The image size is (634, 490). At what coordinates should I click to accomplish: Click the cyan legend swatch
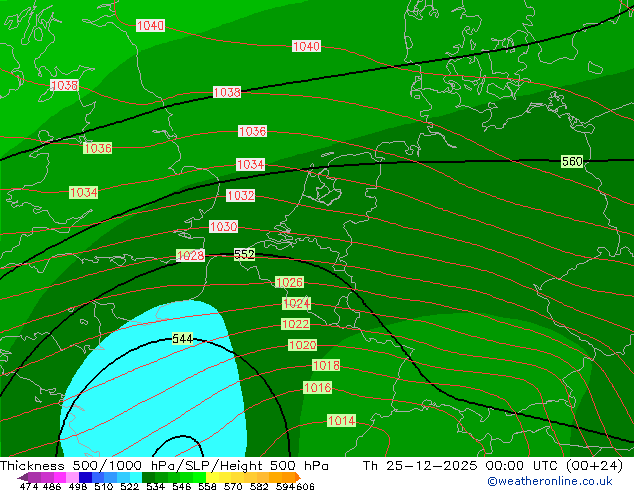[136, 477]
